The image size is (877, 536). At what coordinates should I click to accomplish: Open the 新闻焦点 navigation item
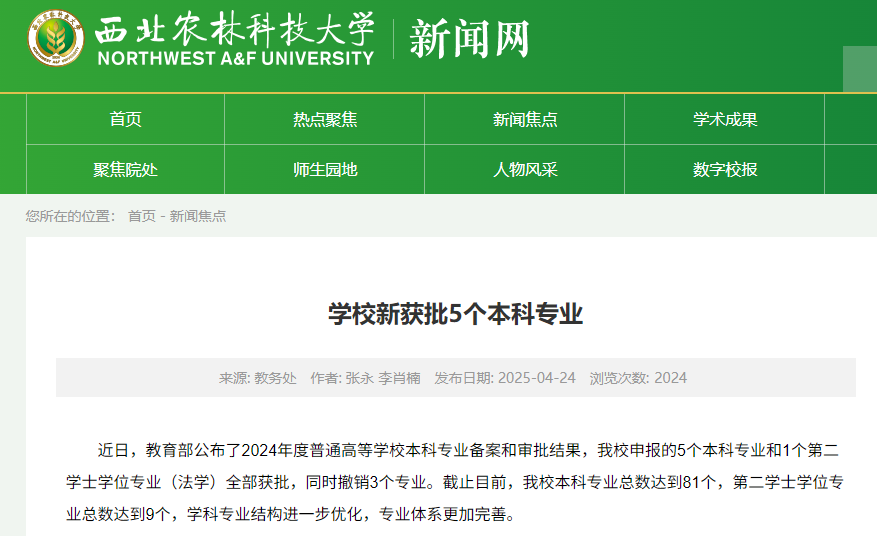coord(525,119)
